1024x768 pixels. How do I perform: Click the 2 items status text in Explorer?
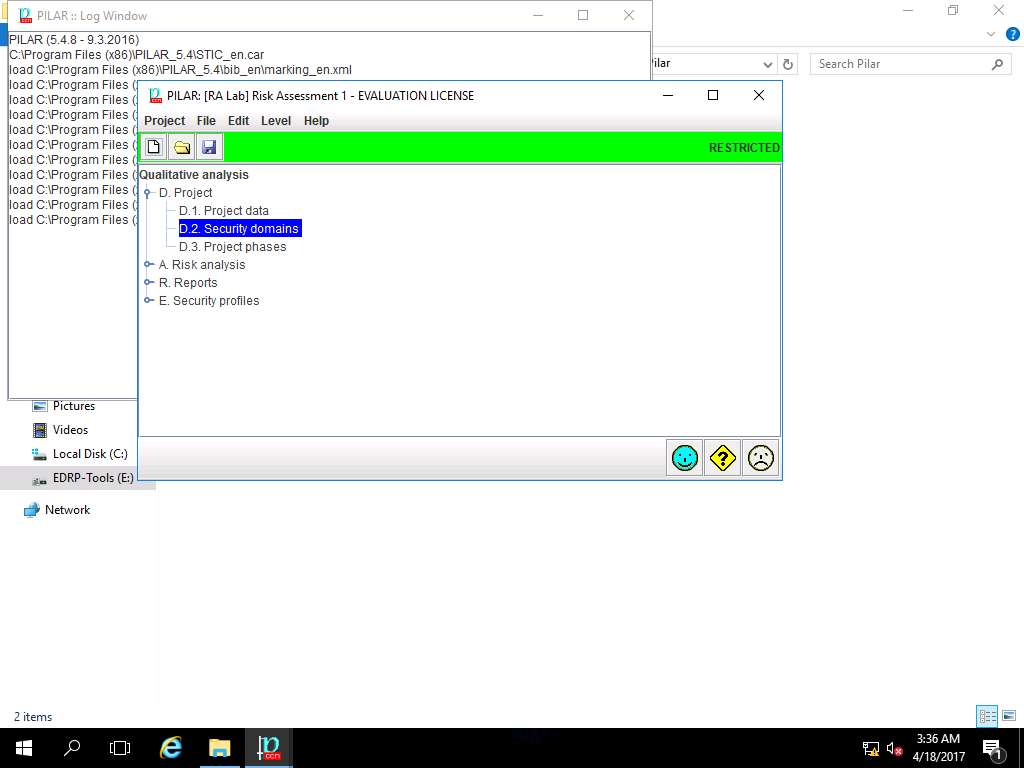coord(33,716)
